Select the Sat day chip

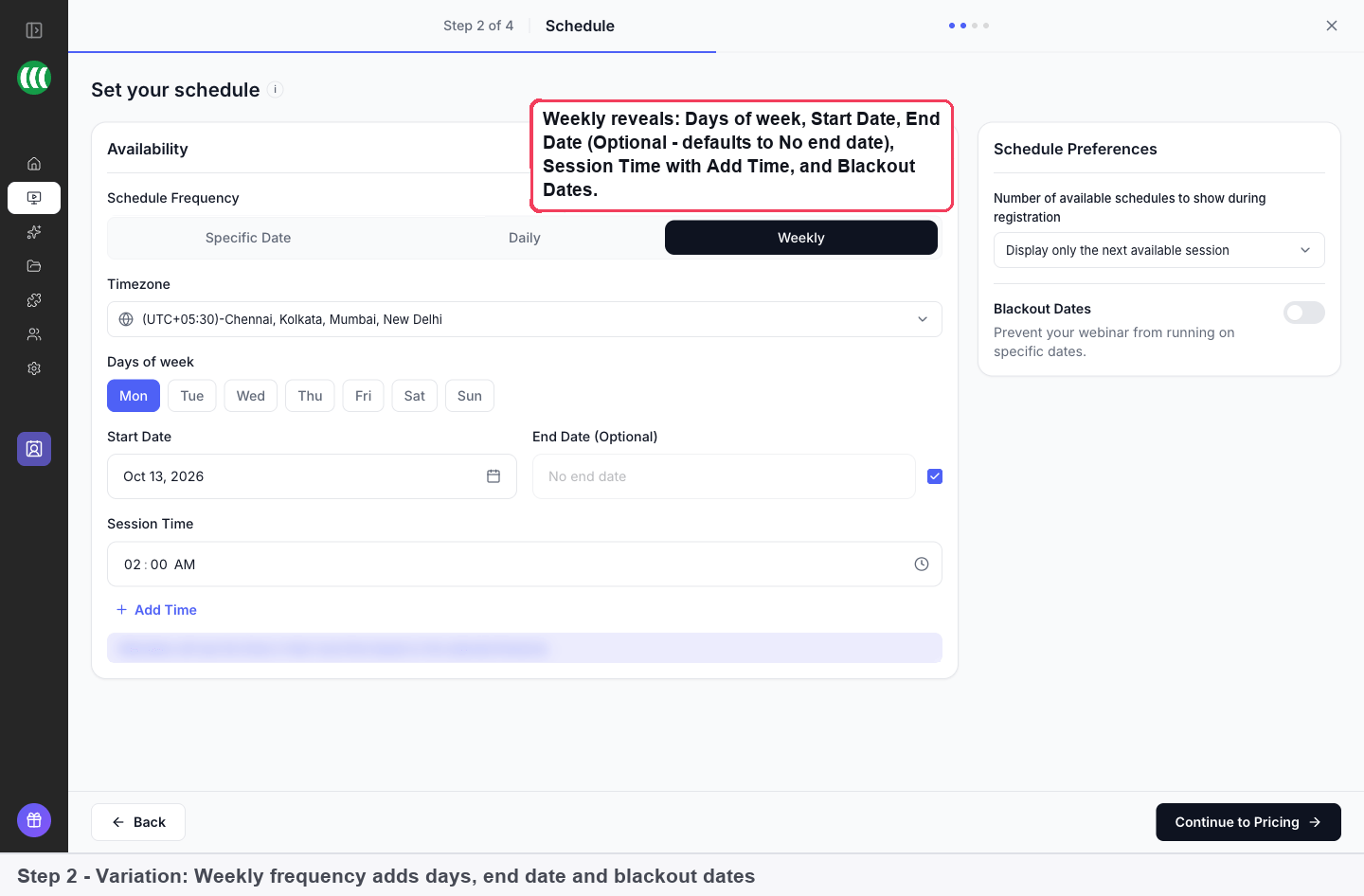[415, 396]
